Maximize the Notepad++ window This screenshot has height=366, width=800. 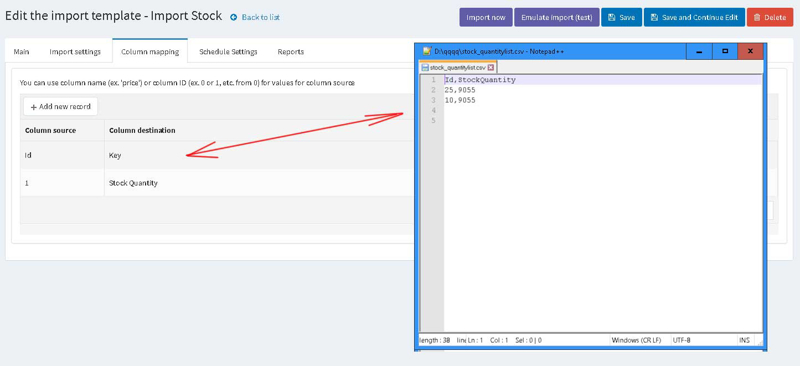tap(726, 52)
